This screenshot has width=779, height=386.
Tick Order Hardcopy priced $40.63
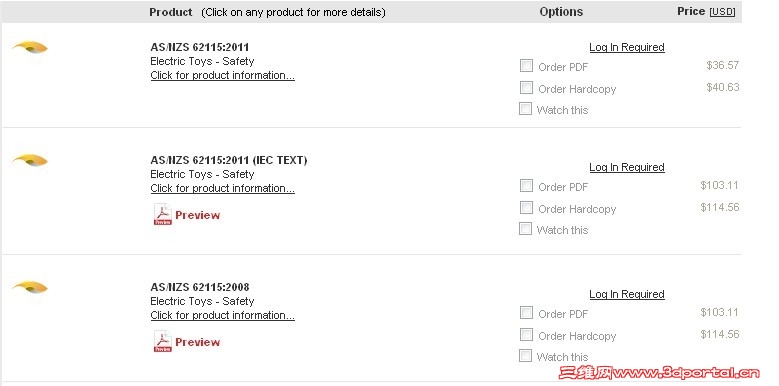tap(526, 87)
